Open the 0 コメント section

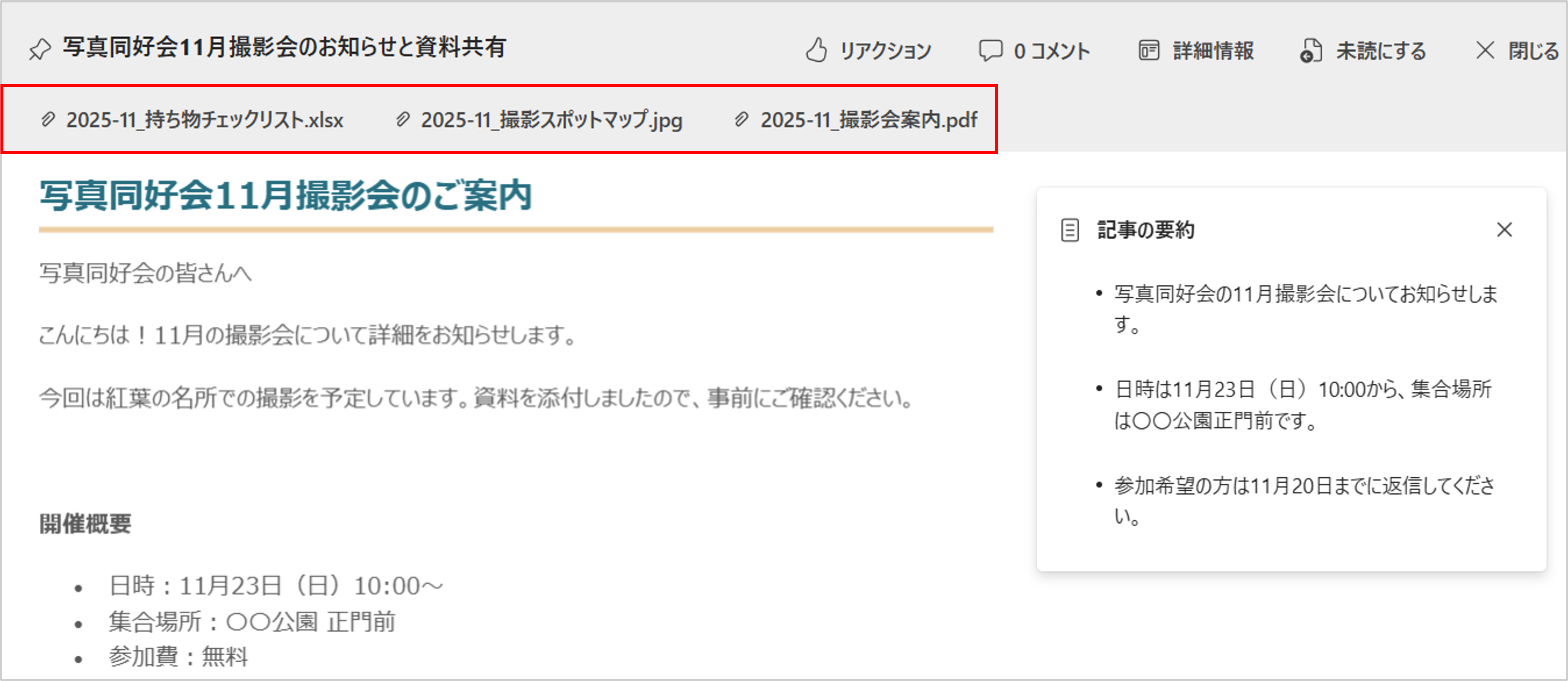click(x=1052, y=50)
